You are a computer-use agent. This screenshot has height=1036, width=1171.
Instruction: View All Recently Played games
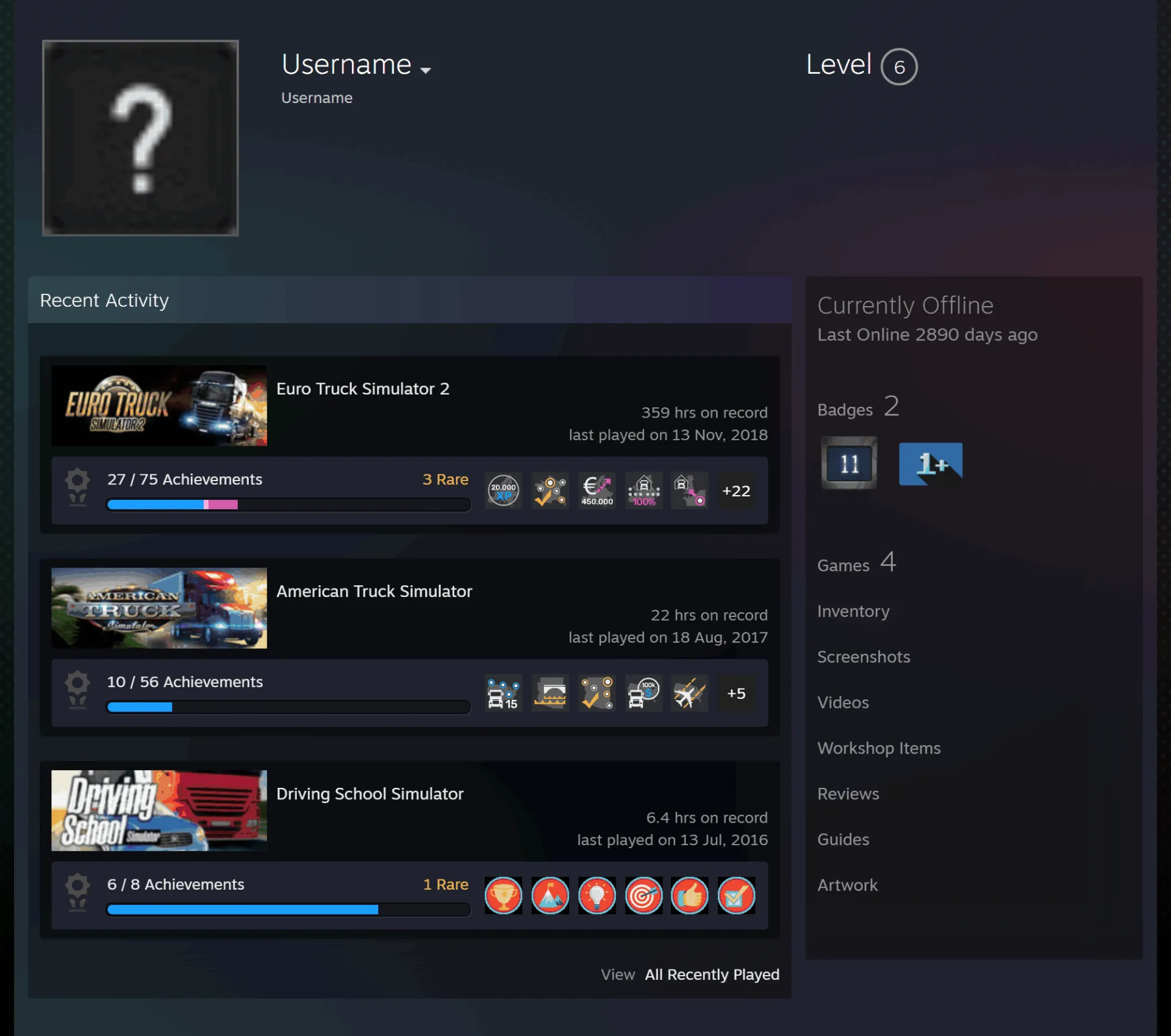712,974
